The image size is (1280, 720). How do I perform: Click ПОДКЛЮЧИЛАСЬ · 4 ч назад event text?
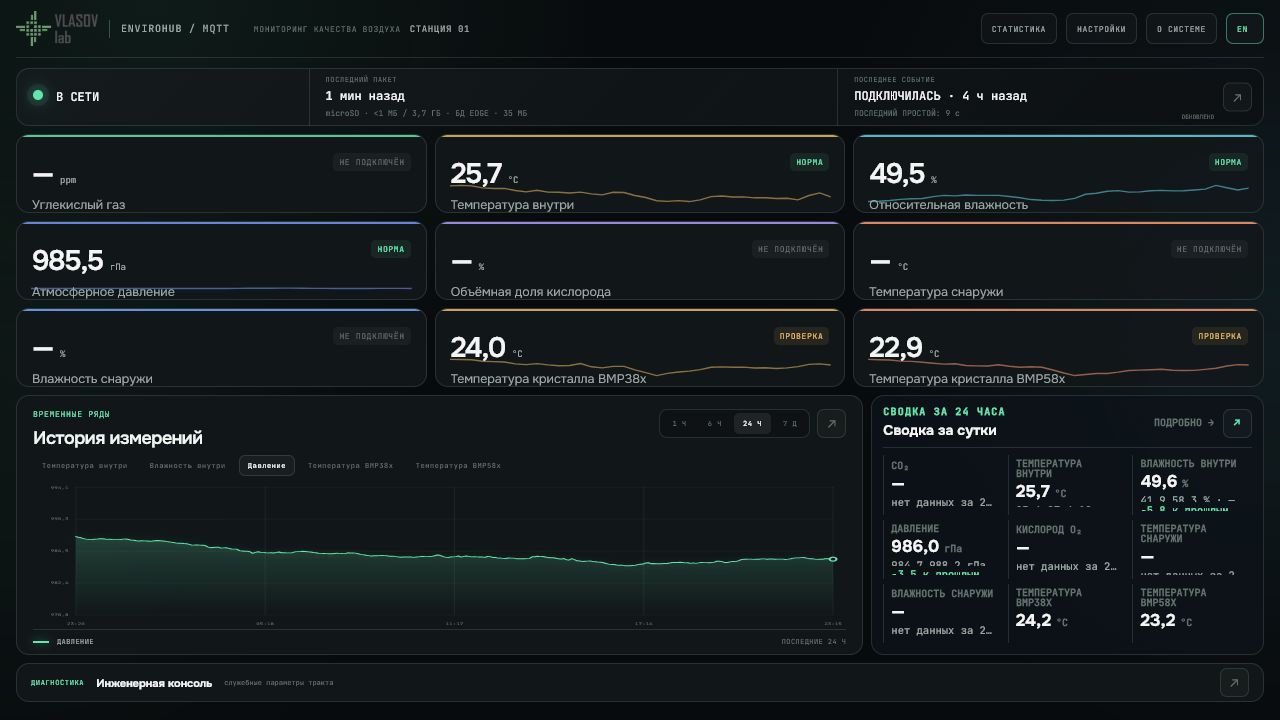pos(940,96)
